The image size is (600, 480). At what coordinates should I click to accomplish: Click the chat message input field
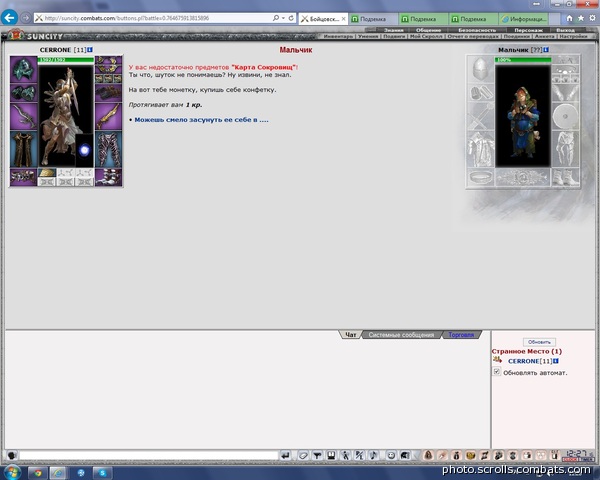click(x=148, y=456)
